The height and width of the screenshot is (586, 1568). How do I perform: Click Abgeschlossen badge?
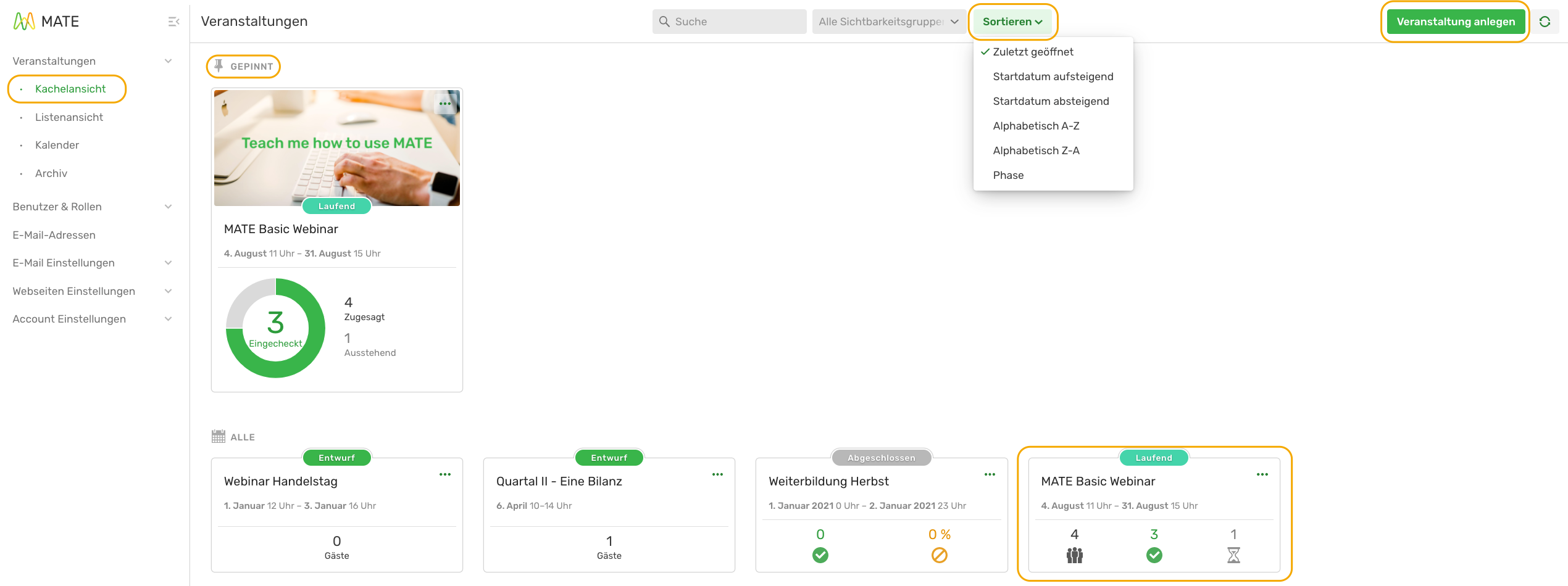pos(882,458)
